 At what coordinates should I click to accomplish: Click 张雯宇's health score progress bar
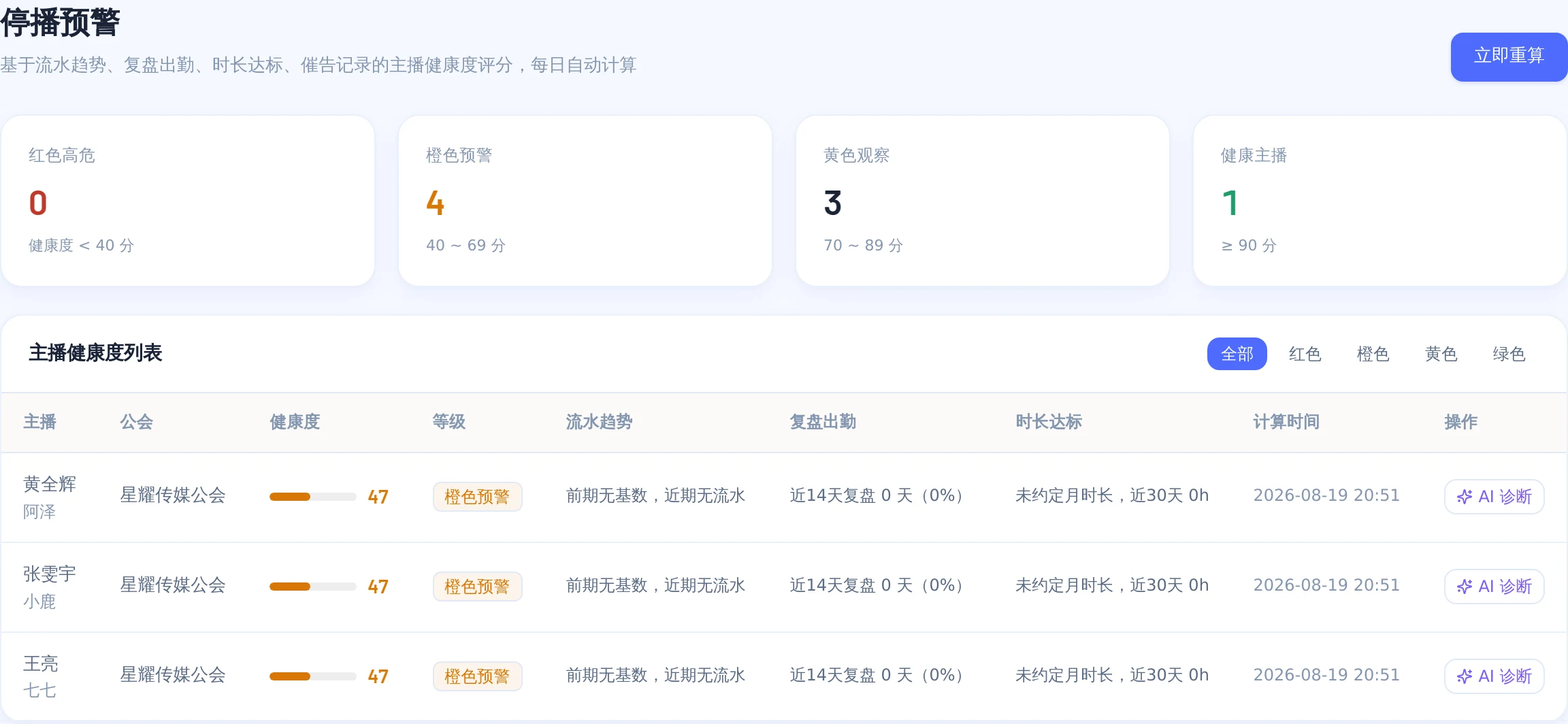(x=313, y=587)
